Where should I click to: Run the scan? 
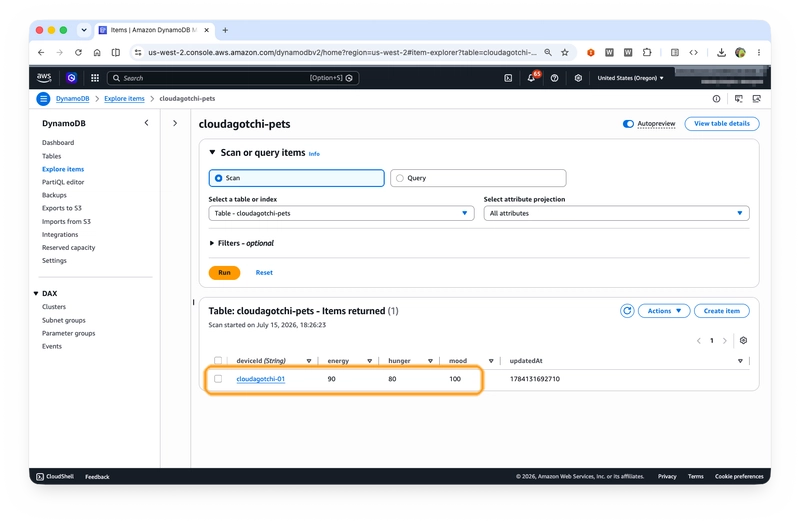[x=224, y=272]
